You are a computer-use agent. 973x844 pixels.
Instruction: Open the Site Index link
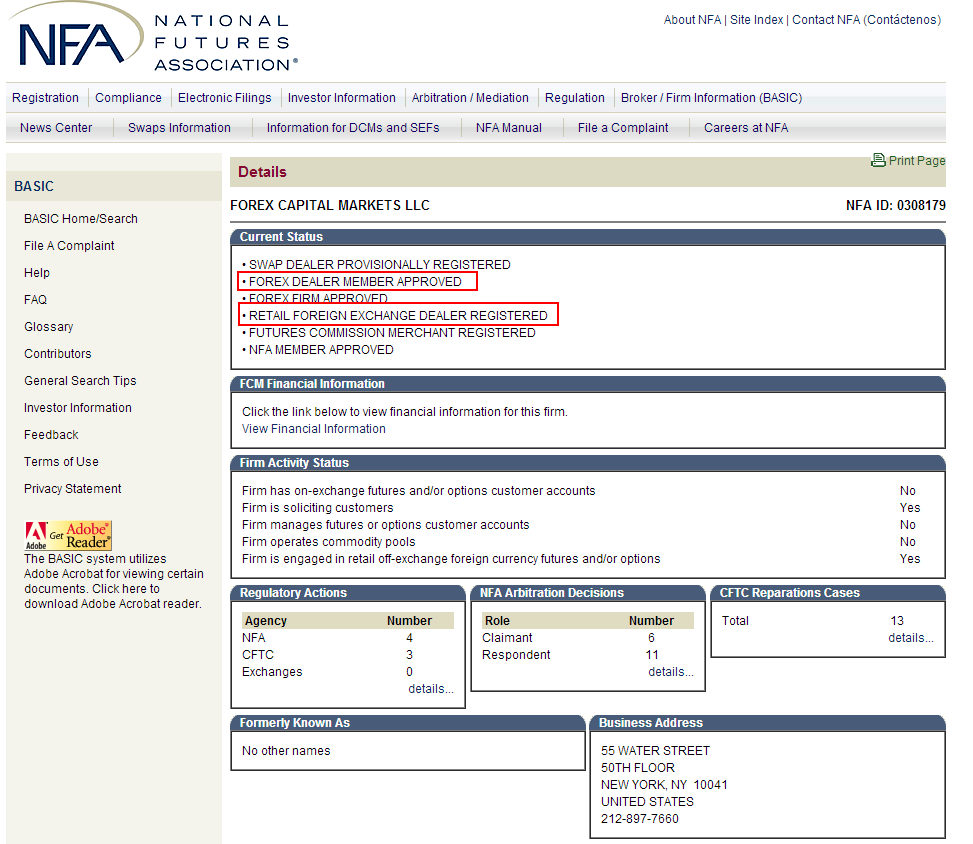pos(756,20)
